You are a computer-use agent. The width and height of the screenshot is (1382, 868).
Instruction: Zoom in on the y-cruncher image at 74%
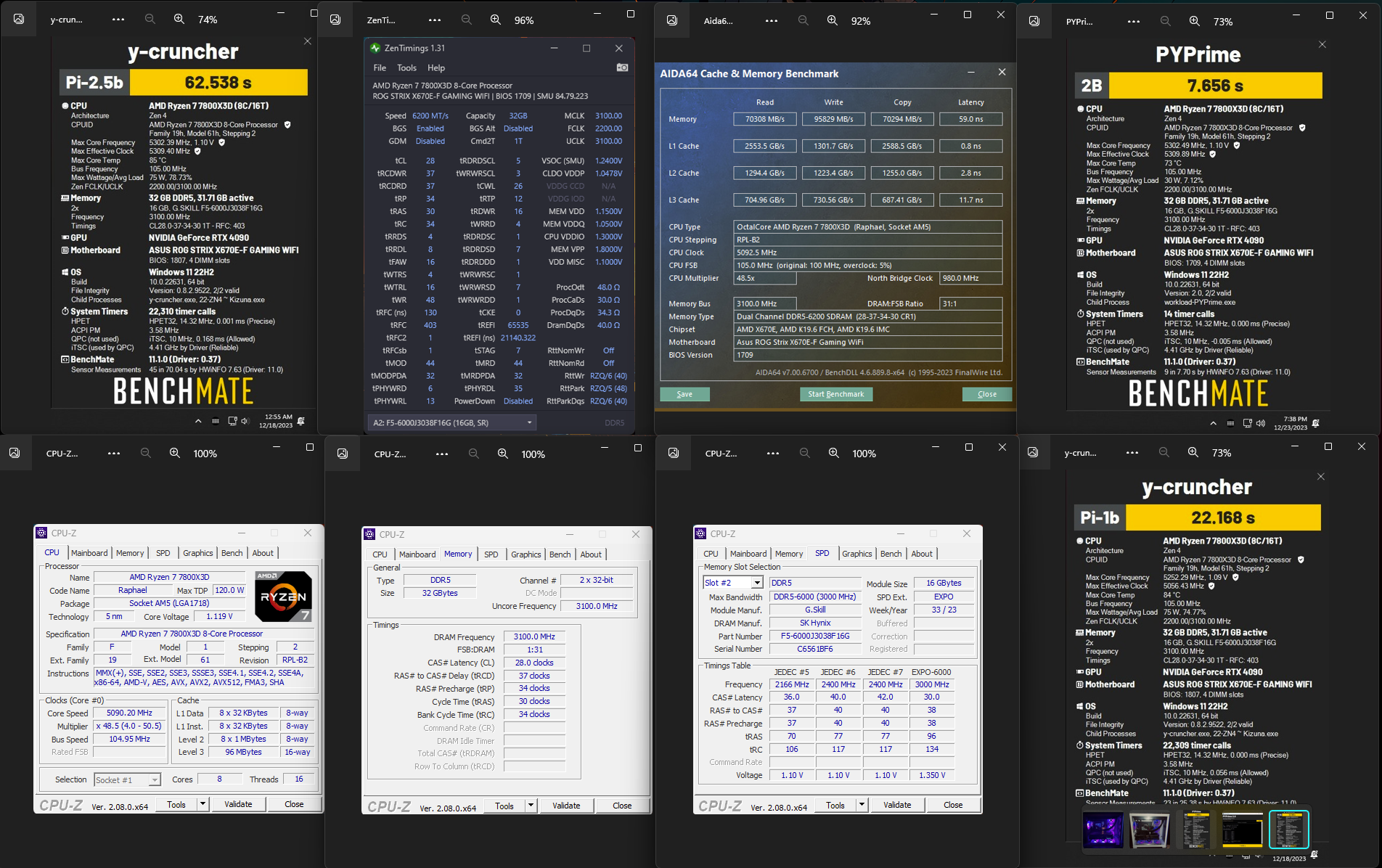179,20
